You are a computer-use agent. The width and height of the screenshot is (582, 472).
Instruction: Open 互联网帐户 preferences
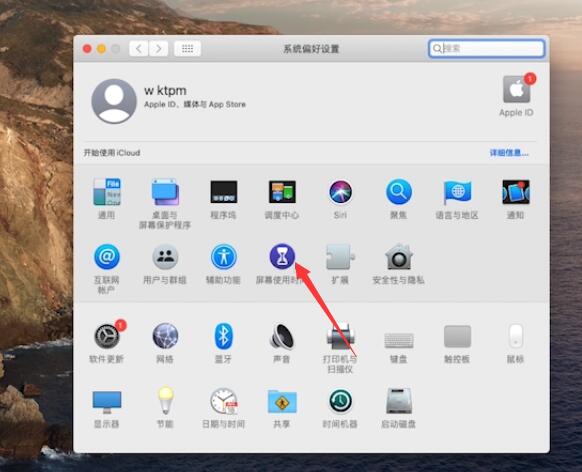(107, 256)
